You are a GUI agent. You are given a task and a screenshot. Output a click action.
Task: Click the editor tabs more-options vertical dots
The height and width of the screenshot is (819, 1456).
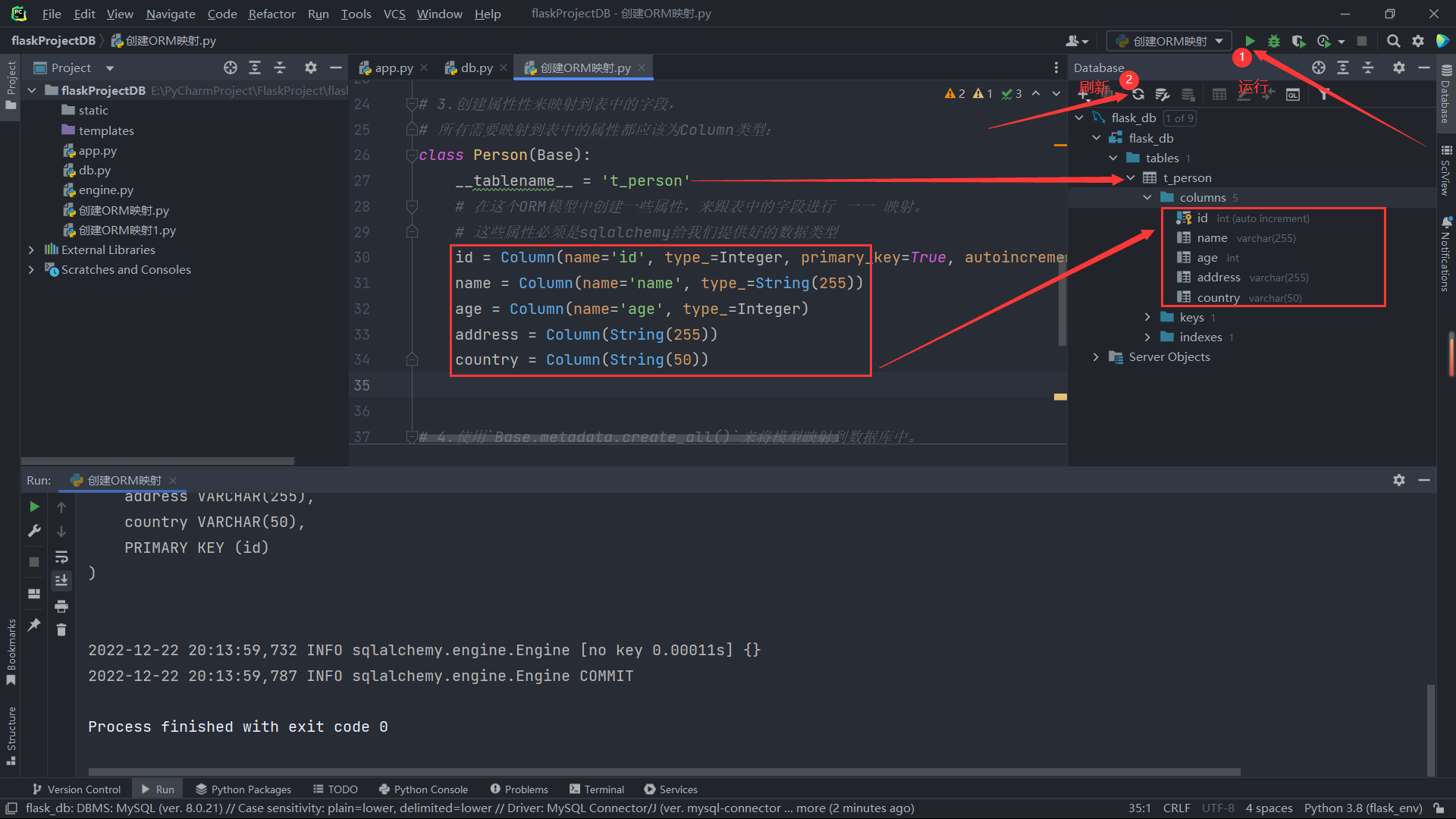coord(1056,67)
